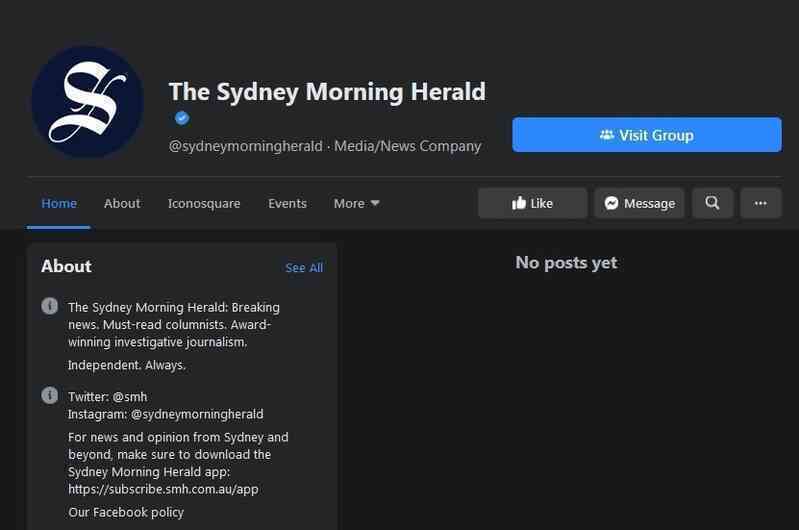Open the subscribe.smh.com.au/app link
This screenshot has width=799, height=530.
pos(163,489)
